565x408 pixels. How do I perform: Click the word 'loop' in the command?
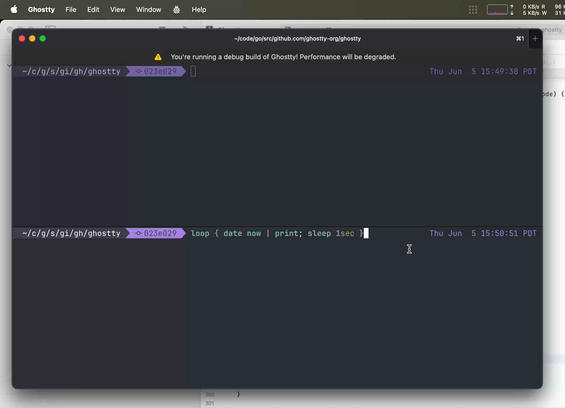coord(200,233)
